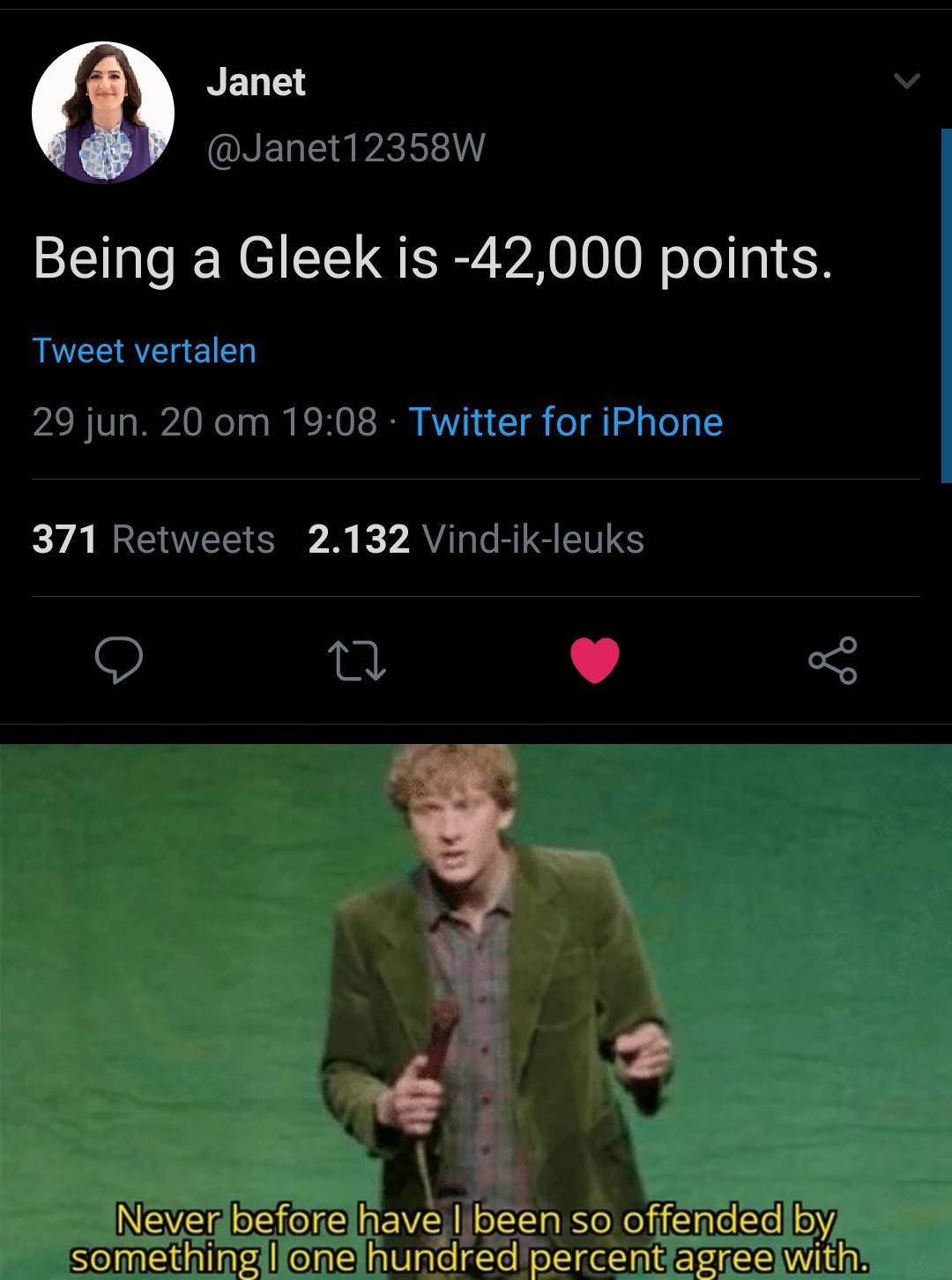Open the tweet options chevron menu
The width and height of the screenshot is (952, 1280).
[906, 82]
